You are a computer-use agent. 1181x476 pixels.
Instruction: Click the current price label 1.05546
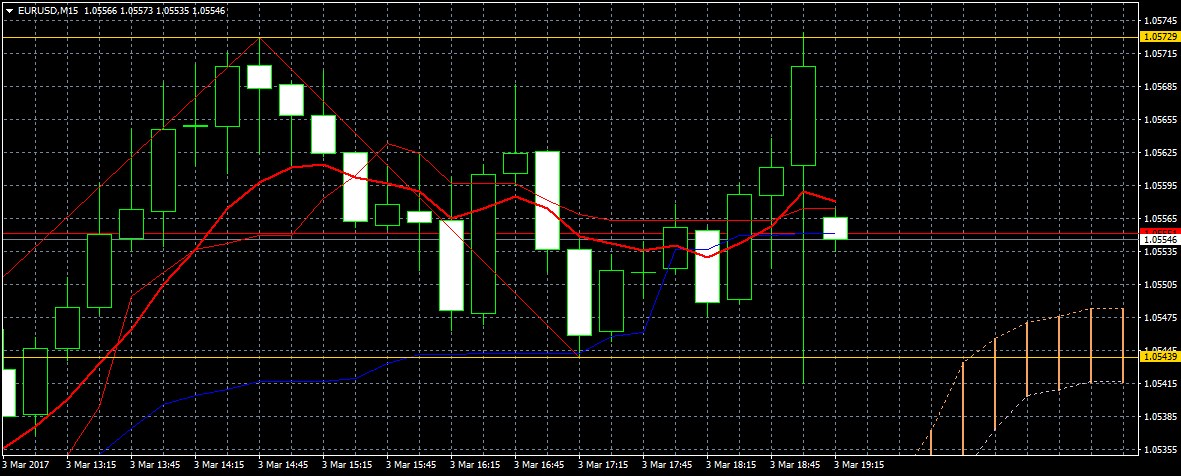[1160, 239]
